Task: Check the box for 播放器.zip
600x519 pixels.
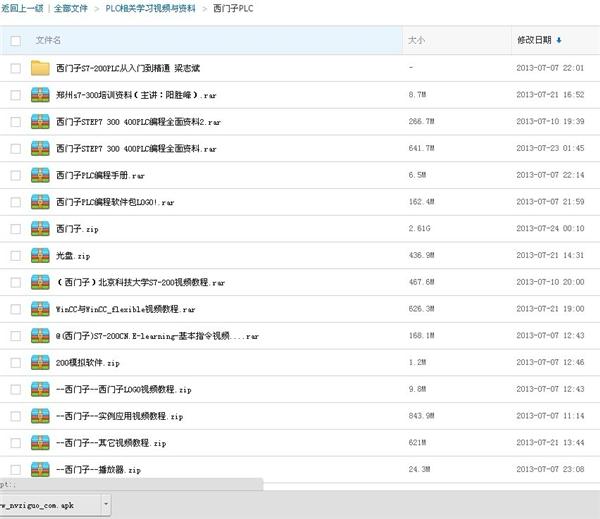Action: 16,470
